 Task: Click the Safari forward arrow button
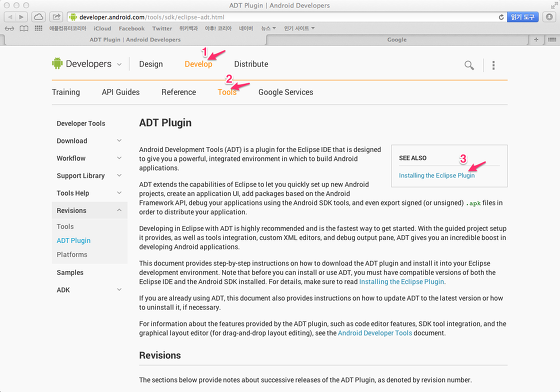(21, 17)
